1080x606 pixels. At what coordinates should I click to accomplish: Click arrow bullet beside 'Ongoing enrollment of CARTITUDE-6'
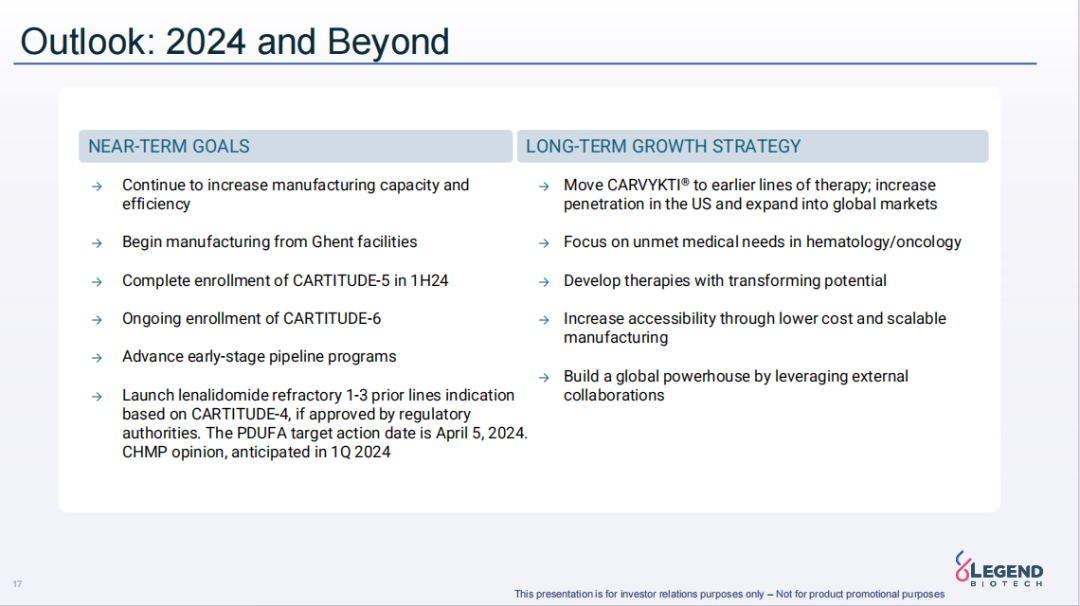pyautogui.click(x=97, y=320)
